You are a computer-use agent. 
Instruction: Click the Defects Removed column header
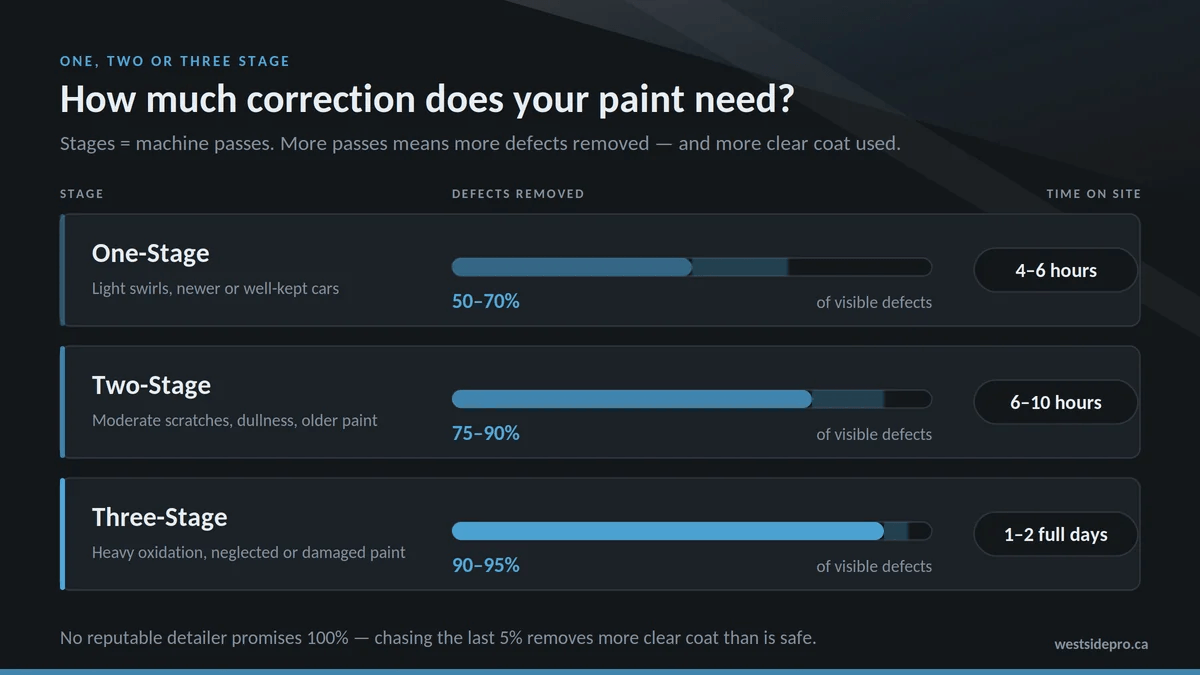click(518, 194)
